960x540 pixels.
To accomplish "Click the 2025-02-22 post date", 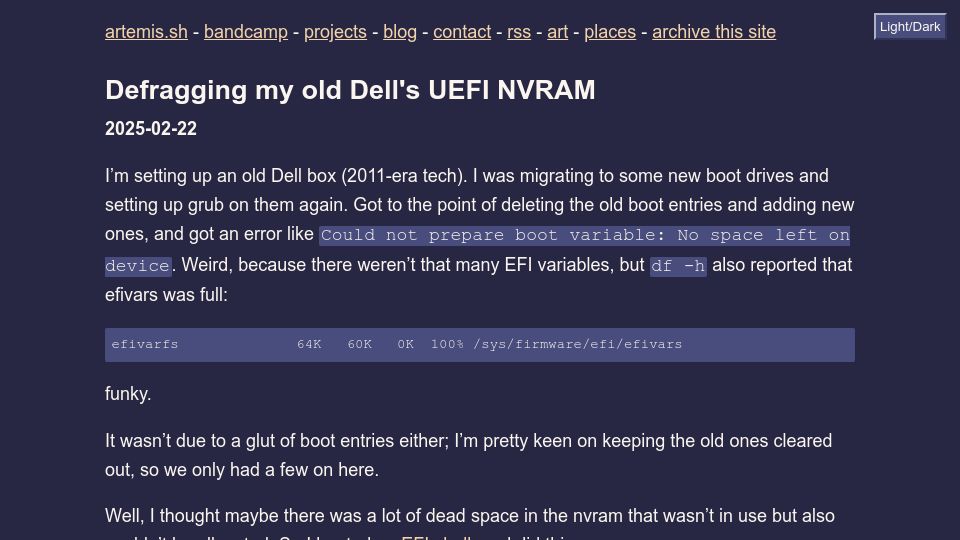I will [x=151, y=129].
